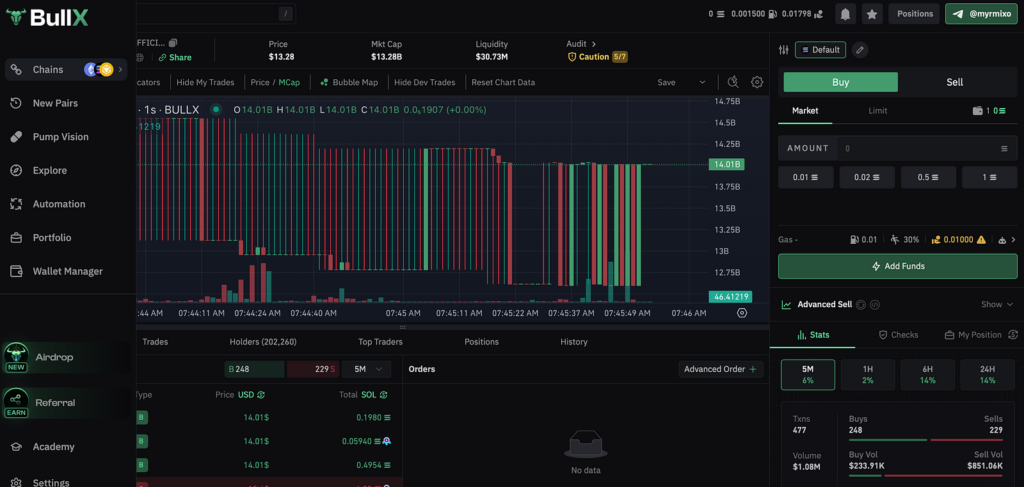This screenshot has height=487, width=1024.
Task: Open the notifications bell
Action: [x=846, y=14]
